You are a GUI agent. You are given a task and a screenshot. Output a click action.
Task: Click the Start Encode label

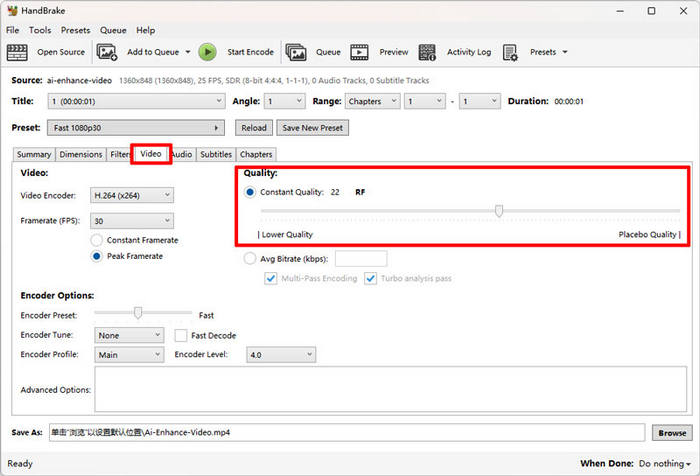tap(250, 52)
